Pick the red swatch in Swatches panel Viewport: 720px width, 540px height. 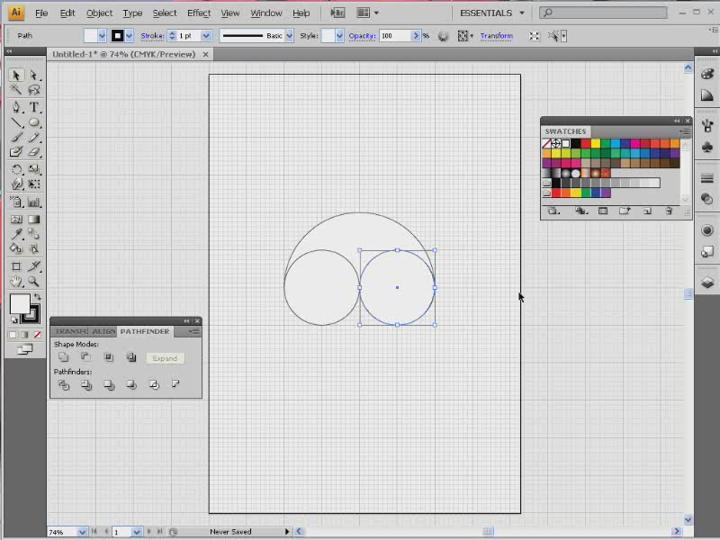pos(585,144)
